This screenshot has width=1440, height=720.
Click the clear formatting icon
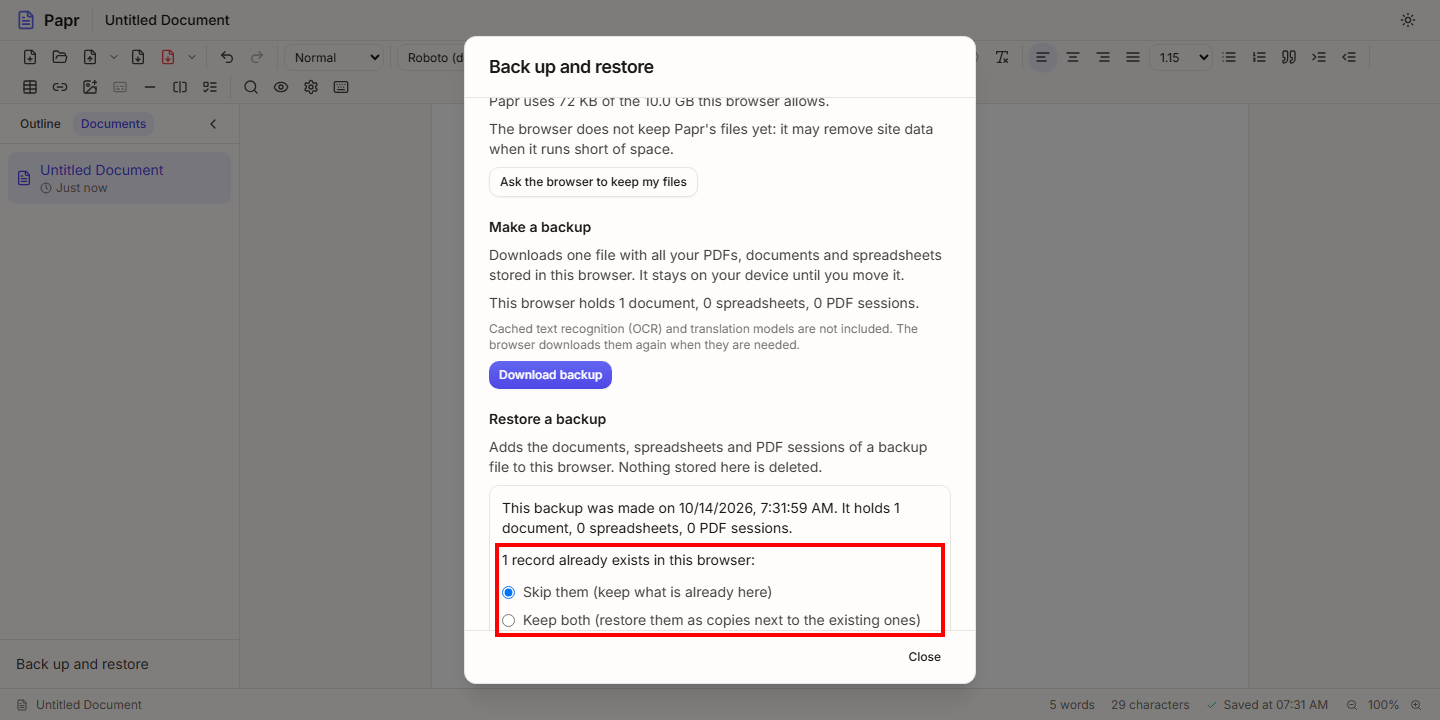click(x=1002, y=57)
